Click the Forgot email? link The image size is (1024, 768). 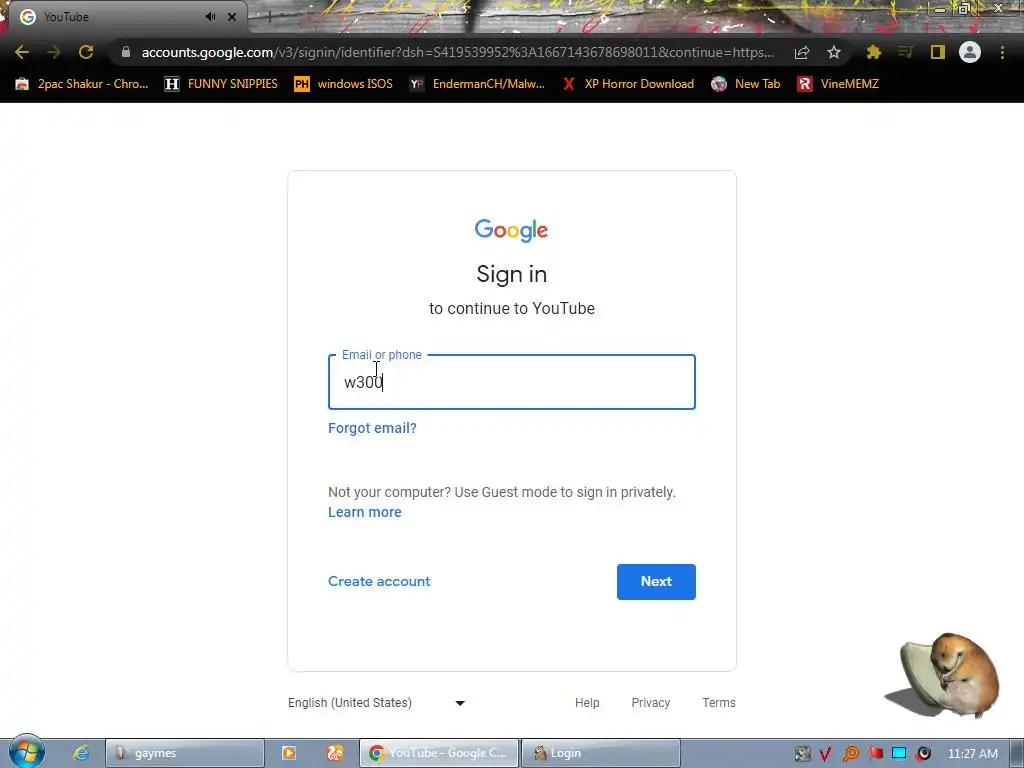click(x=372, y=428)
